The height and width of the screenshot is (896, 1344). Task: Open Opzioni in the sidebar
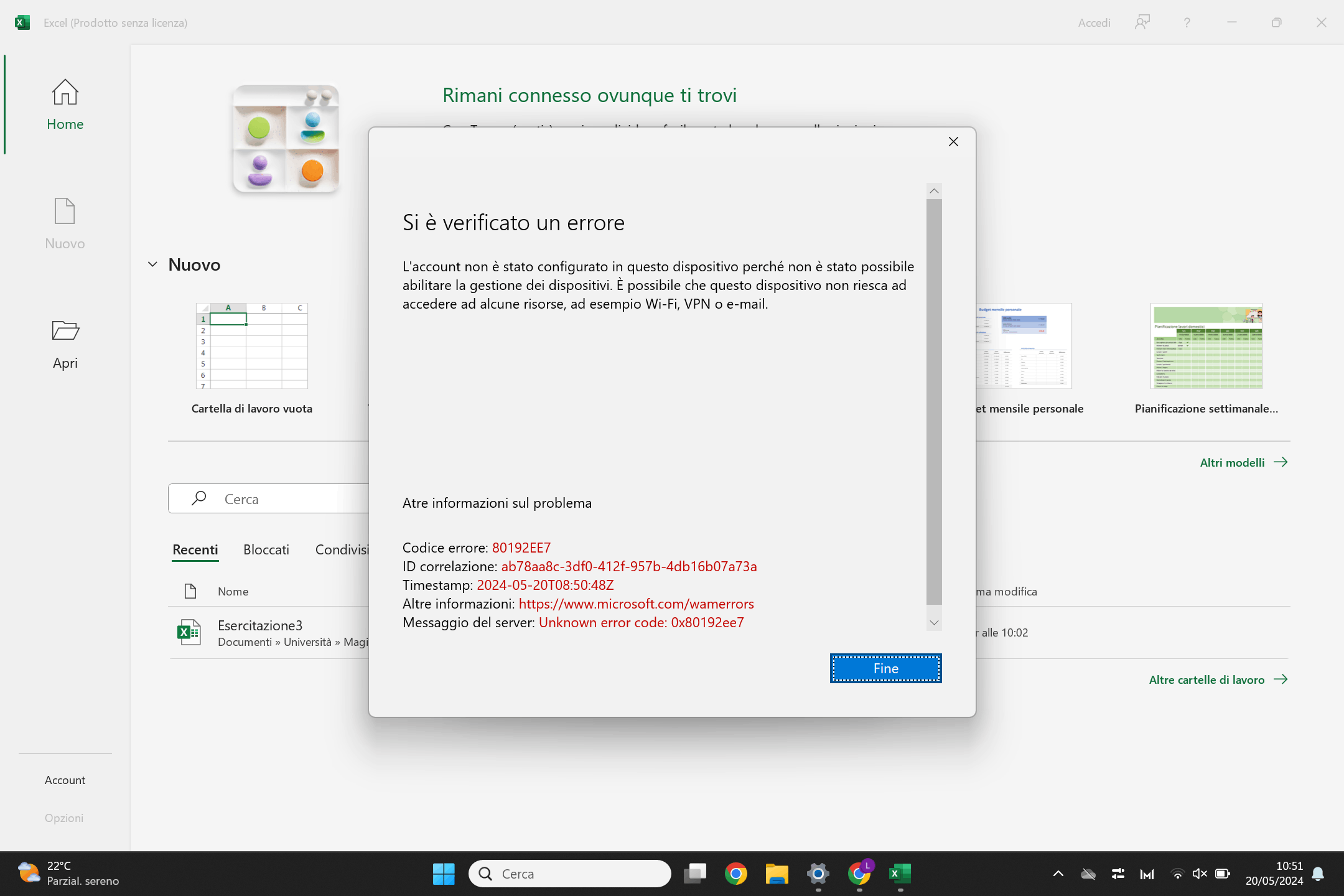pos(64,818)
